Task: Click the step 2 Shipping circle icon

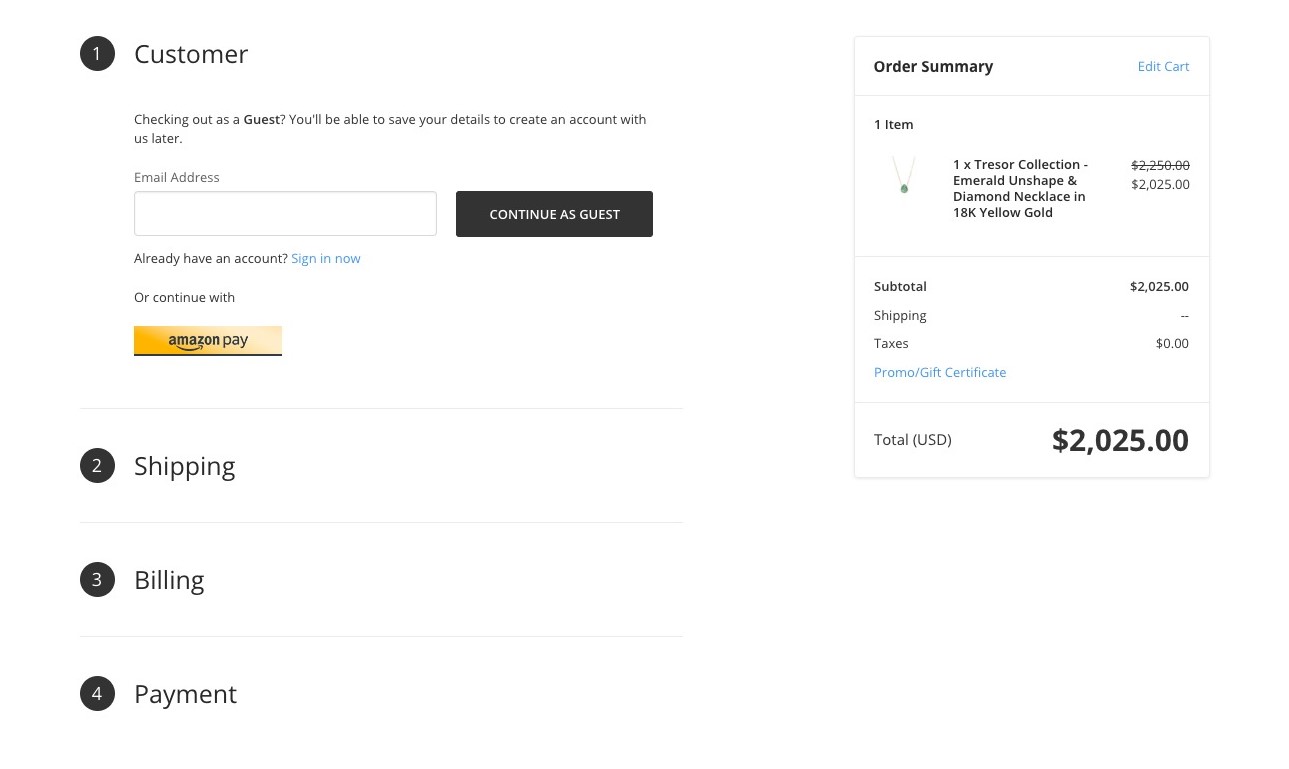Action: pyautogui.click(x=97, y=466)
